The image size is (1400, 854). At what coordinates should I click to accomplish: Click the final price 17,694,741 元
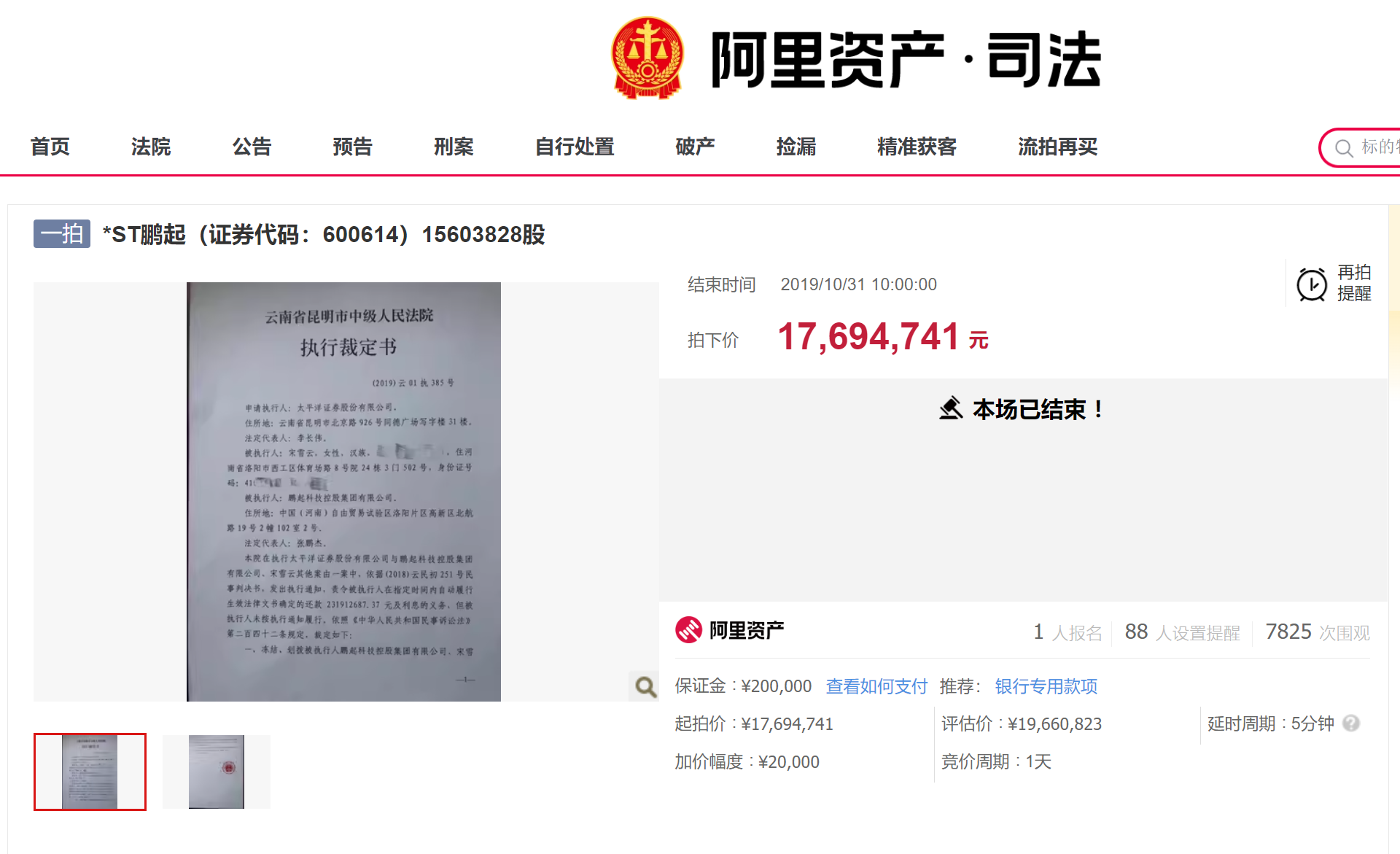883,337
